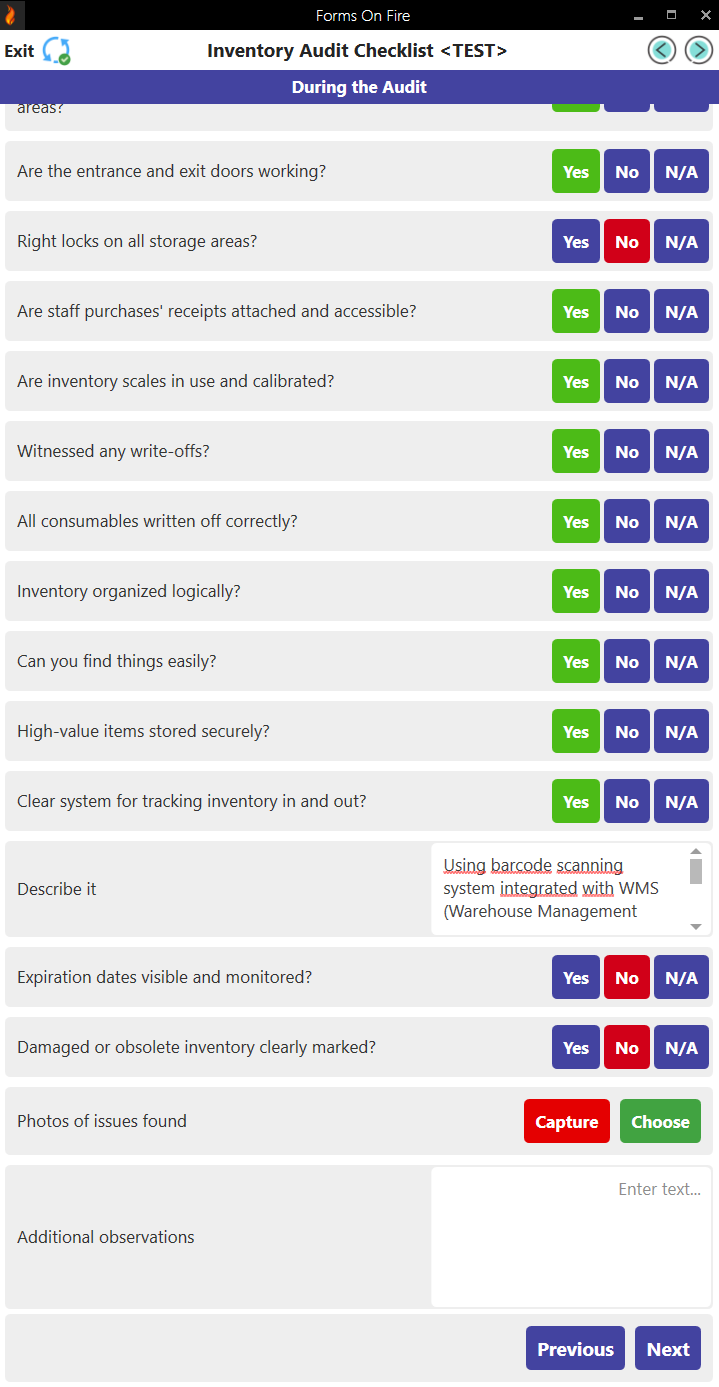
Task: Click the sync status icon beside Exit
Action: point(56,51)
